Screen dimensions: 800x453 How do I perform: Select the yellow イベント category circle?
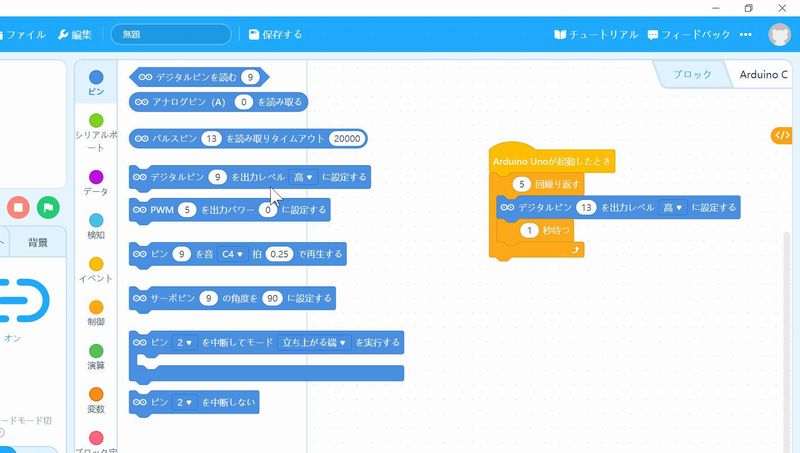pyautogui.click(x=96, y=264)
